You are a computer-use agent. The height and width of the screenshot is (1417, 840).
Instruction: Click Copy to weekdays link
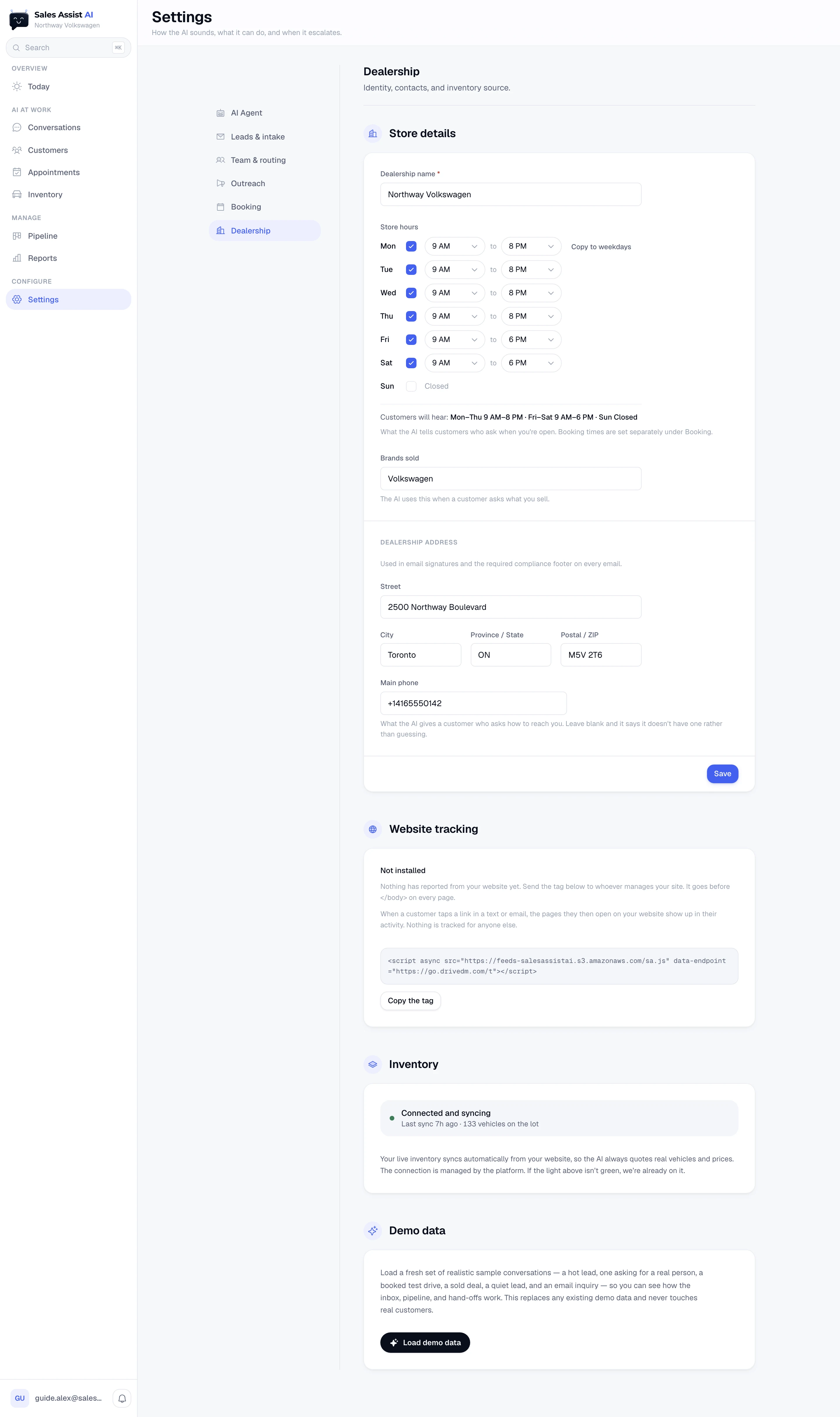601,247
